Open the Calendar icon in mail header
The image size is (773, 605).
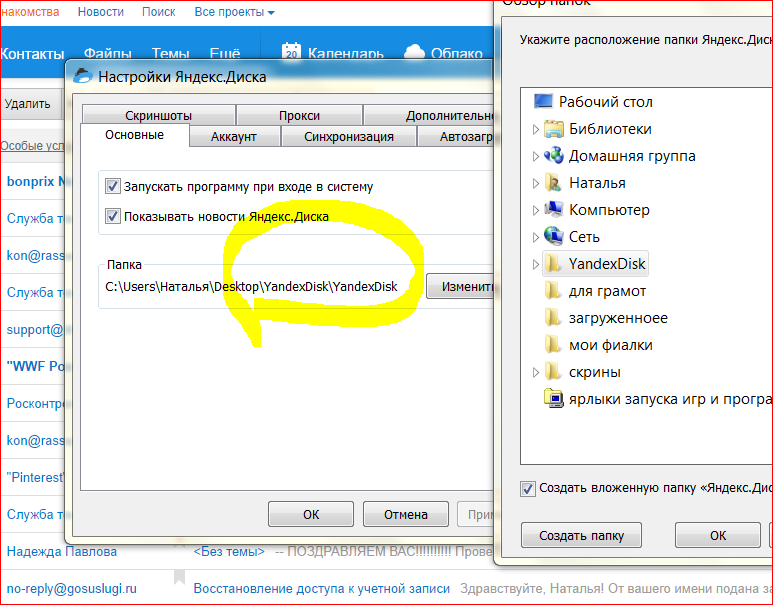[x=291, y=51]
